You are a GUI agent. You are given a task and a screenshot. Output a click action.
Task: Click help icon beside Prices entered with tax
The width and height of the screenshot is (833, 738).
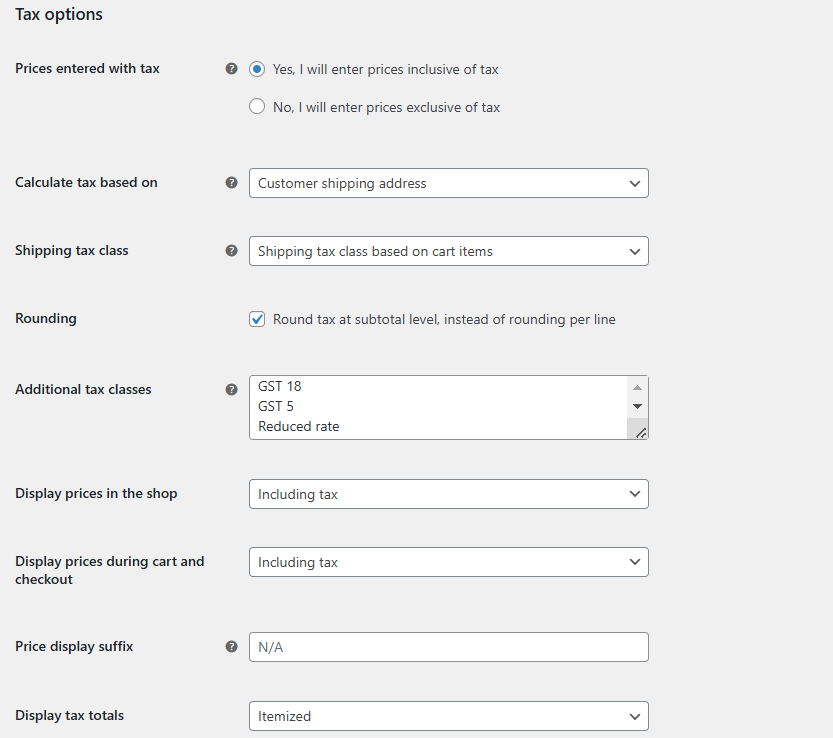[231, 69]
